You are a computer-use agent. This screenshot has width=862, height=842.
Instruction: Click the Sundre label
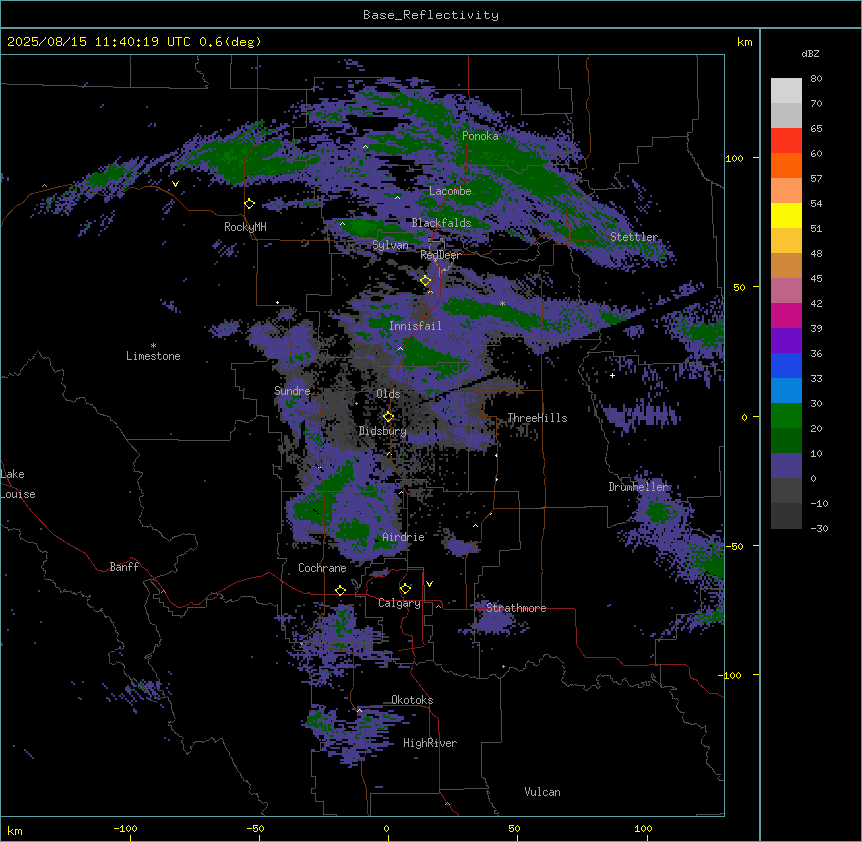(x=292, y=391)
